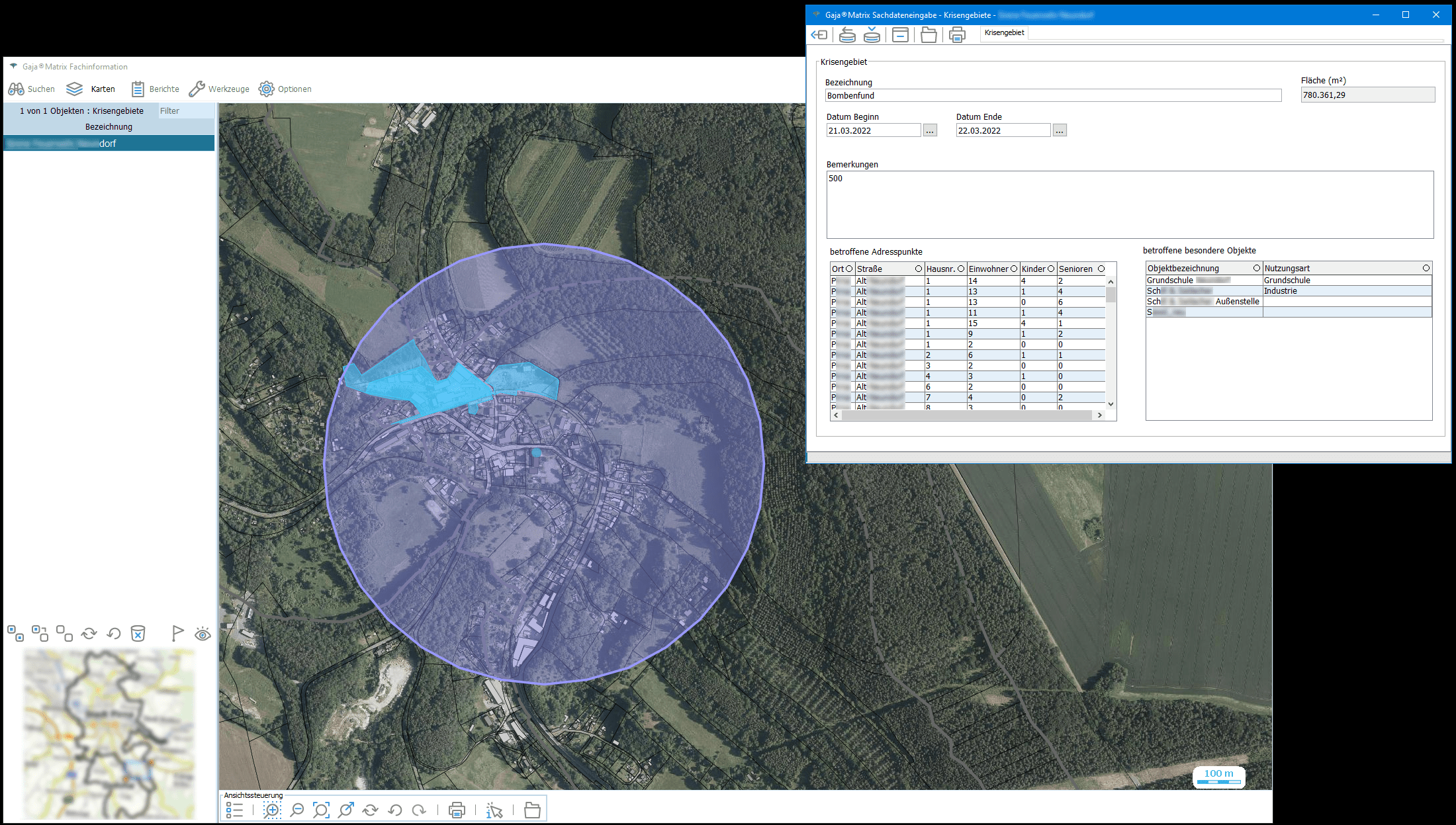The width and height of the screenshot is (1456, 825).
Task: Toggle the circle in Nutzungsart column header
Action: 1426,268
